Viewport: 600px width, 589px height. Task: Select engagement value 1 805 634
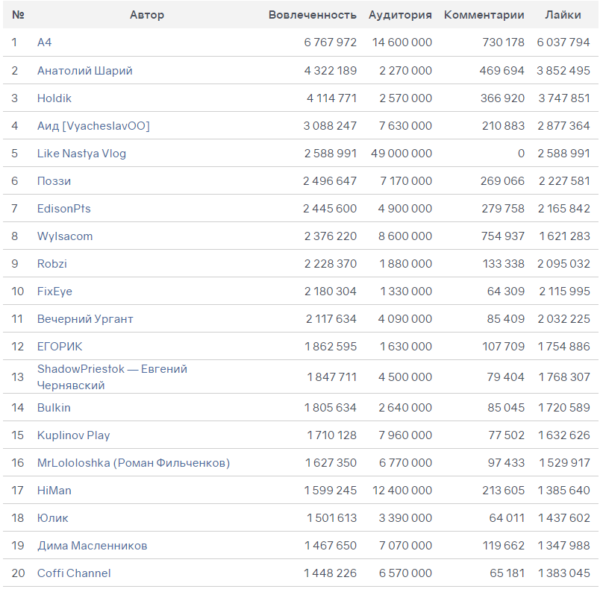pos(330,408)
